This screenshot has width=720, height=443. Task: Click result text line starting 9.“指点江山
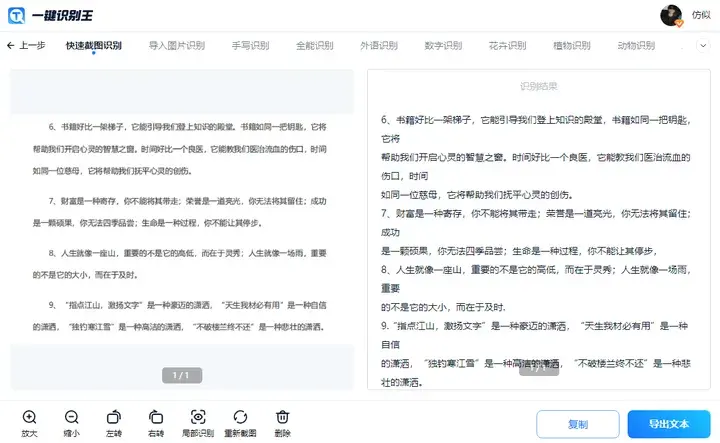click(534, 326)
